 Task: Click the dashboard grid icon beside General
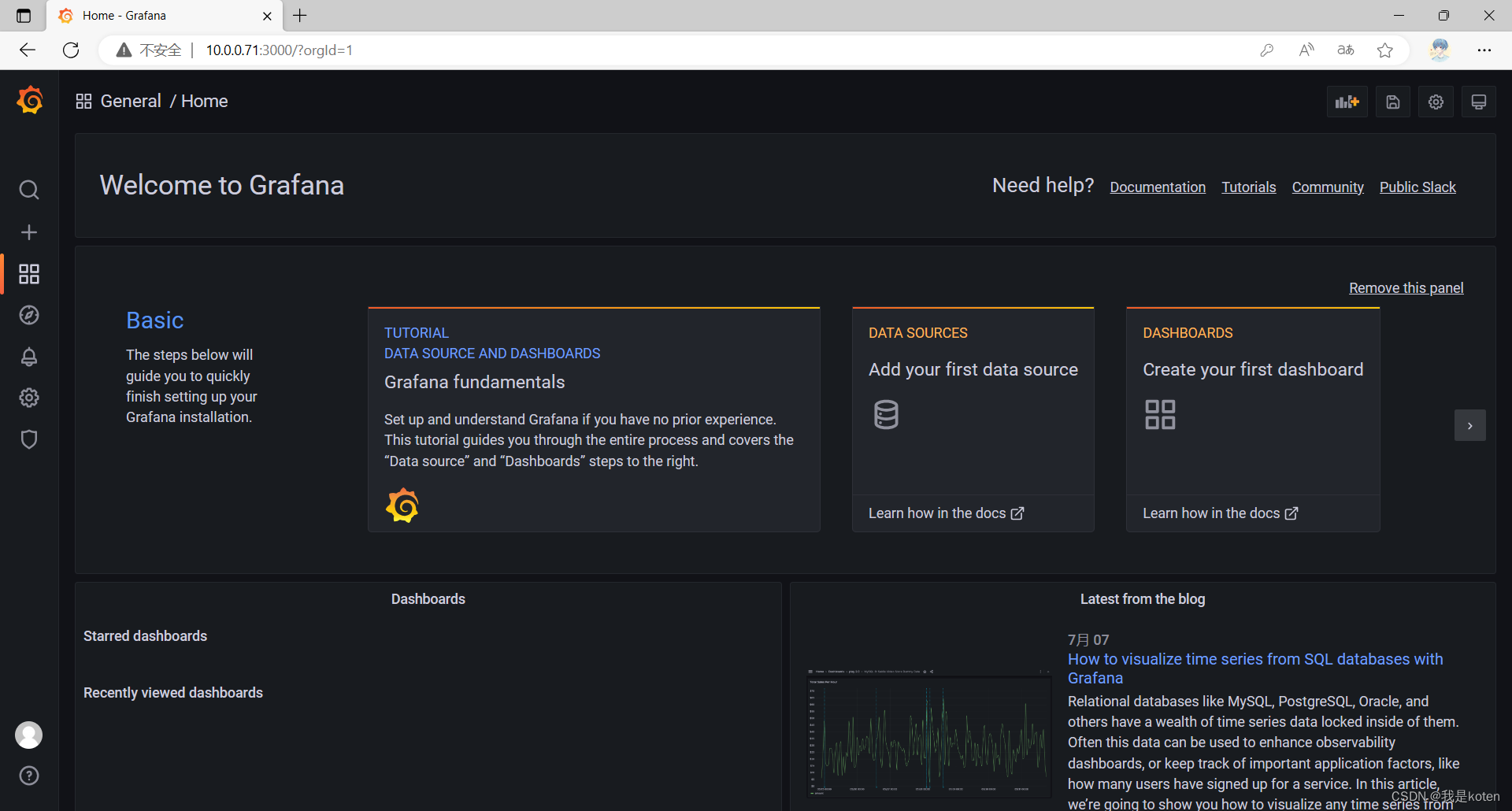pyautogui.click(x=83, y=102)
